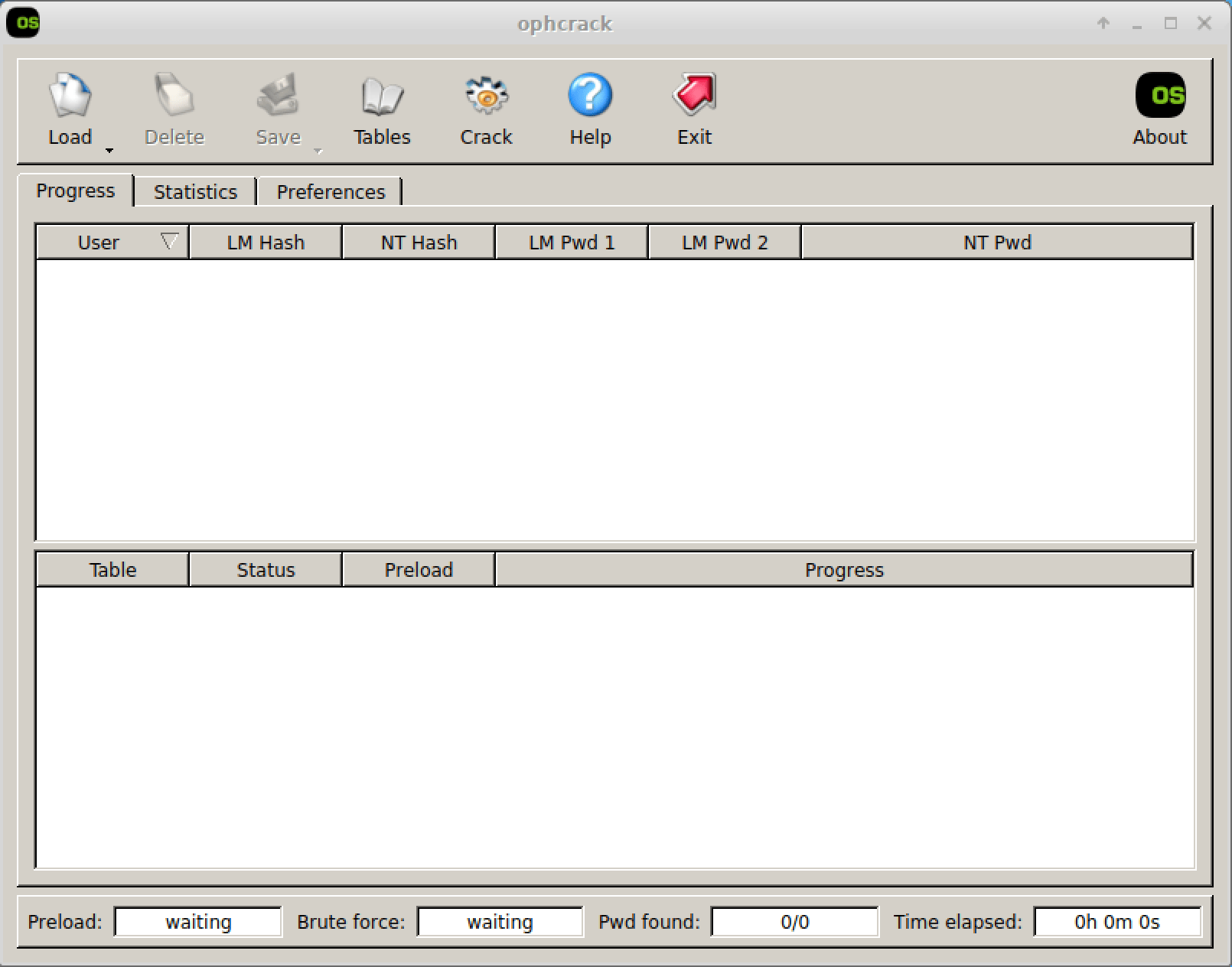Expand the Load dropdown arrow
Viewport: 1232px width, 967px height.
click(x=109, y=151)
